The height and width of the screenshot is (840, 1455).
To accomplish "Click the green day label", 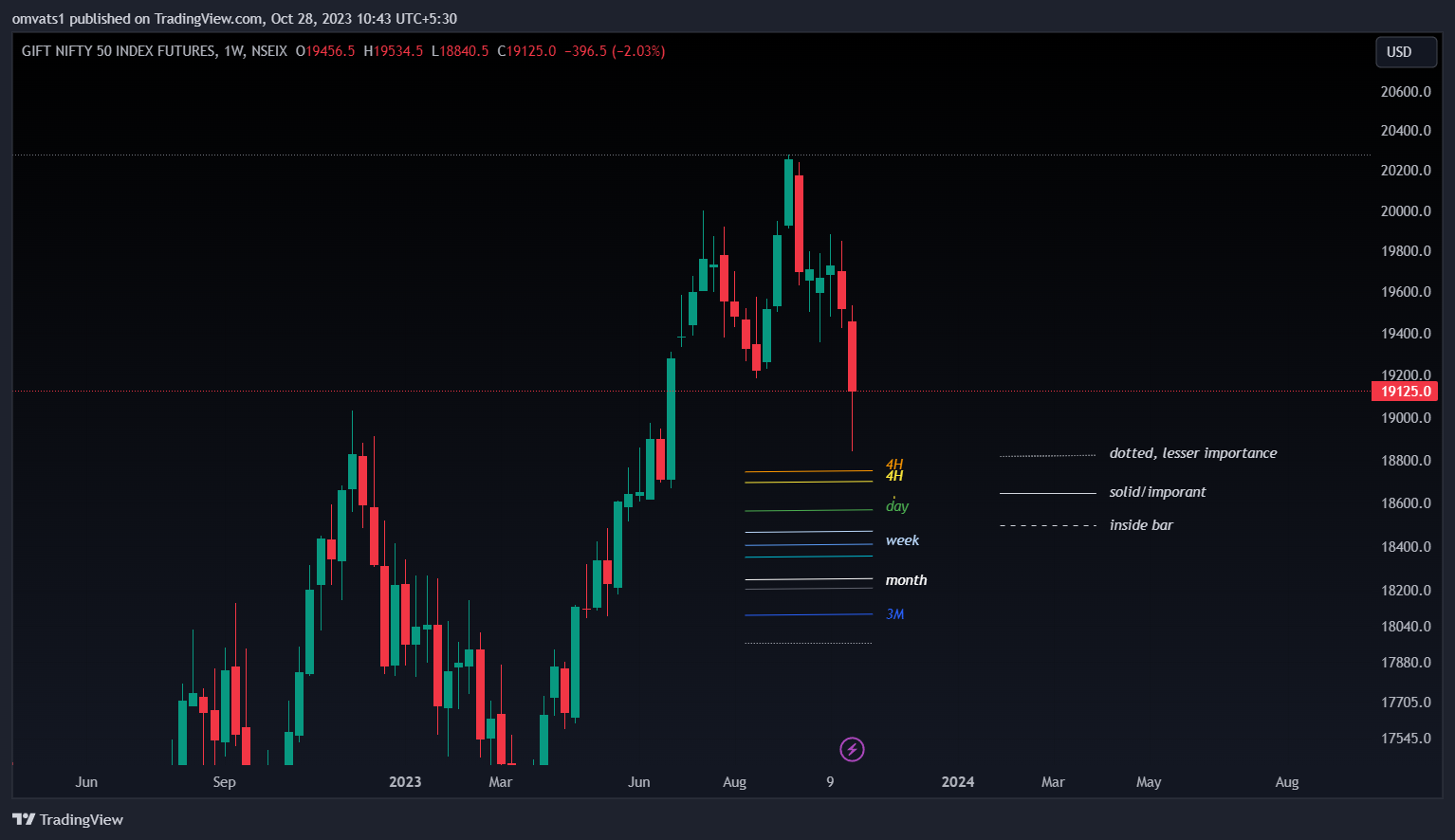I will [x=897, y=506].
